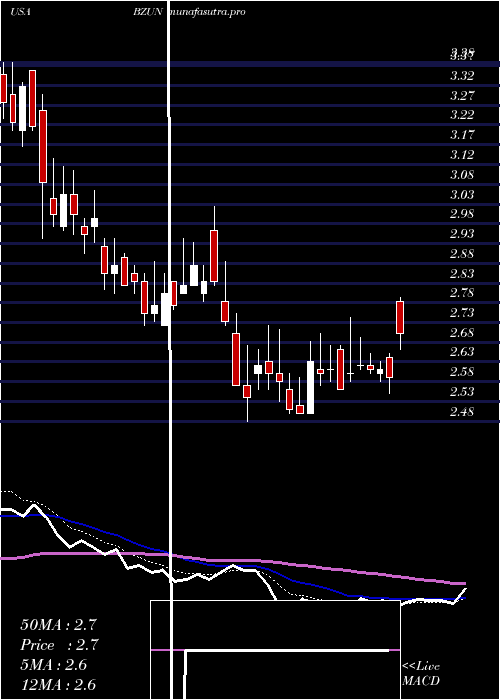
Task: Click the 2.98 price axis label
Action: tap(462, 214)
